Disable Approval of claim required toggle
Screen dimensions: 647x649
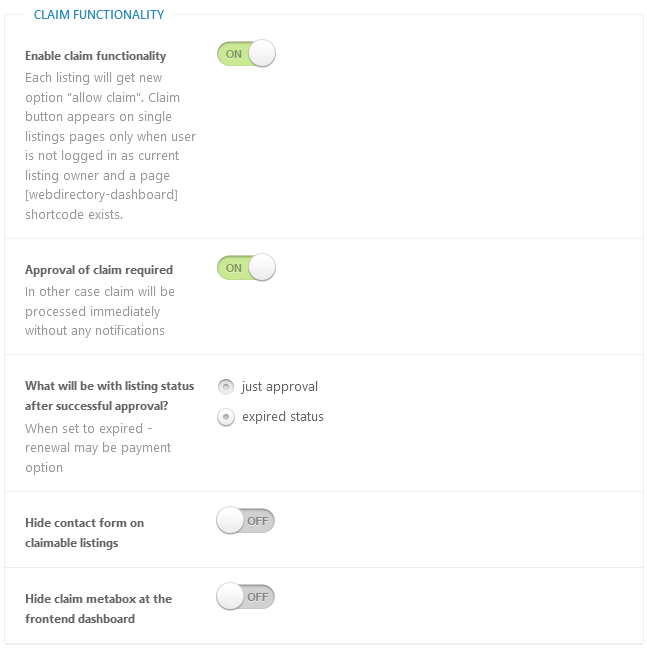tap(246, 268)
